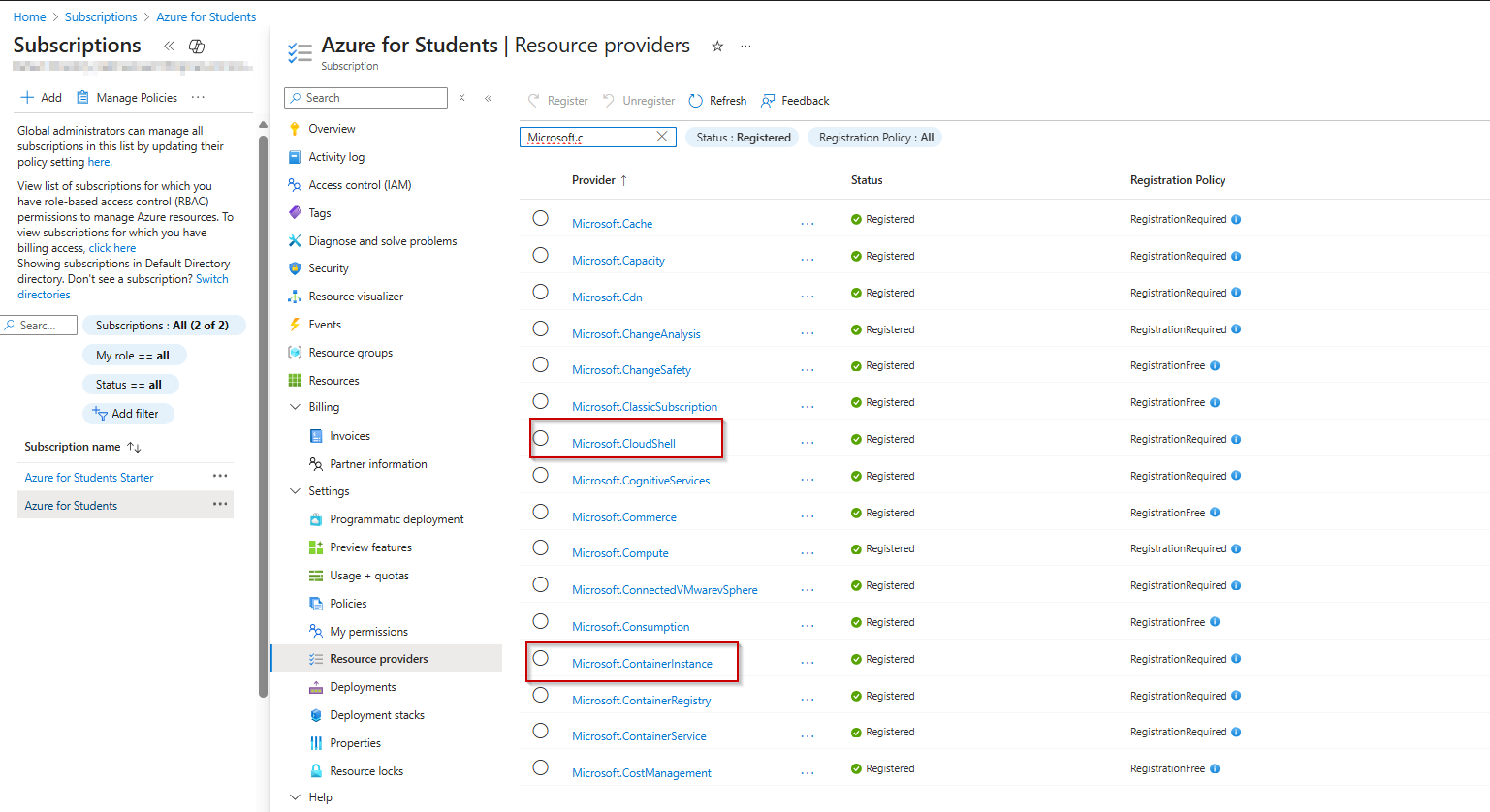
Task: Click info icon for Microsoft.Commerce policy
Action: [x=1215, y=513]
